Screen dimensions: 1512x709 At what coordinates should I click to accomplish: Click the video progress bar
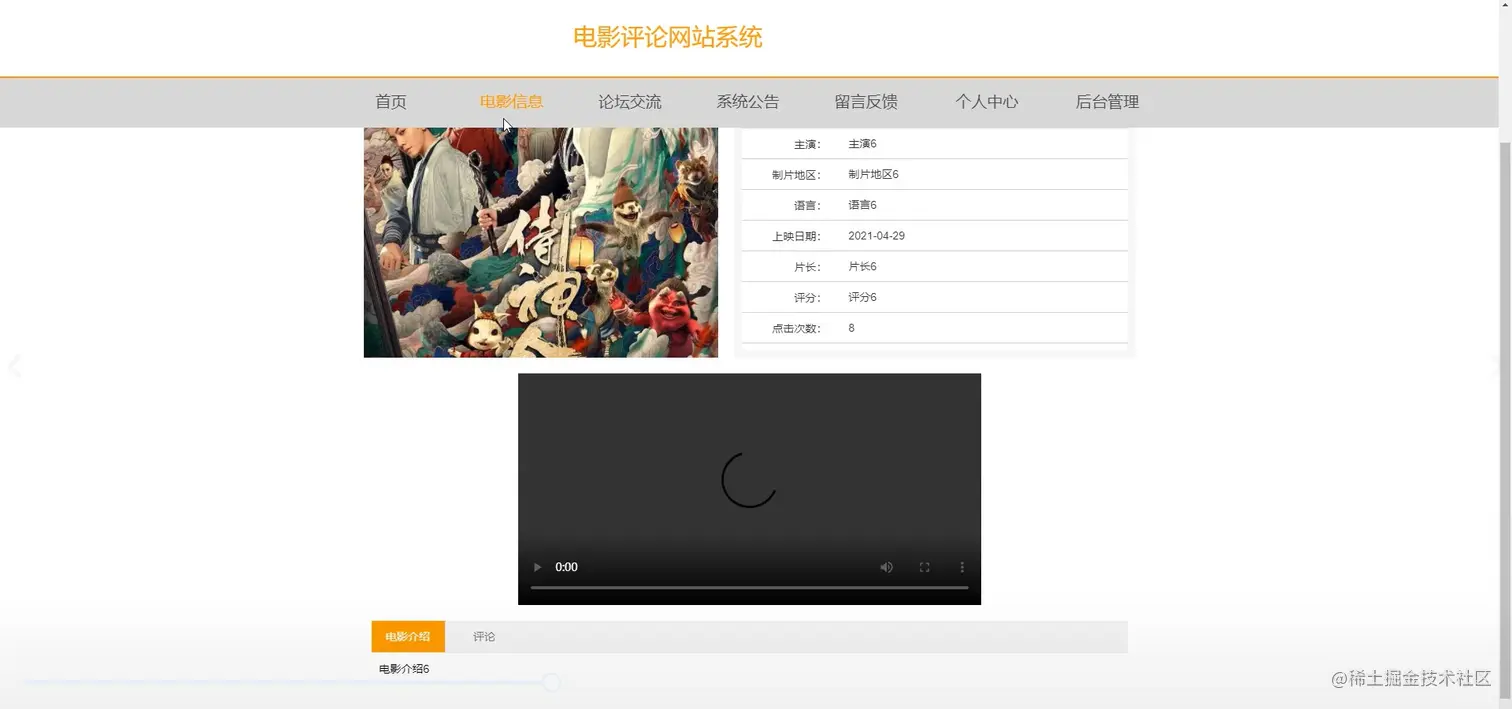coord(749,588)
